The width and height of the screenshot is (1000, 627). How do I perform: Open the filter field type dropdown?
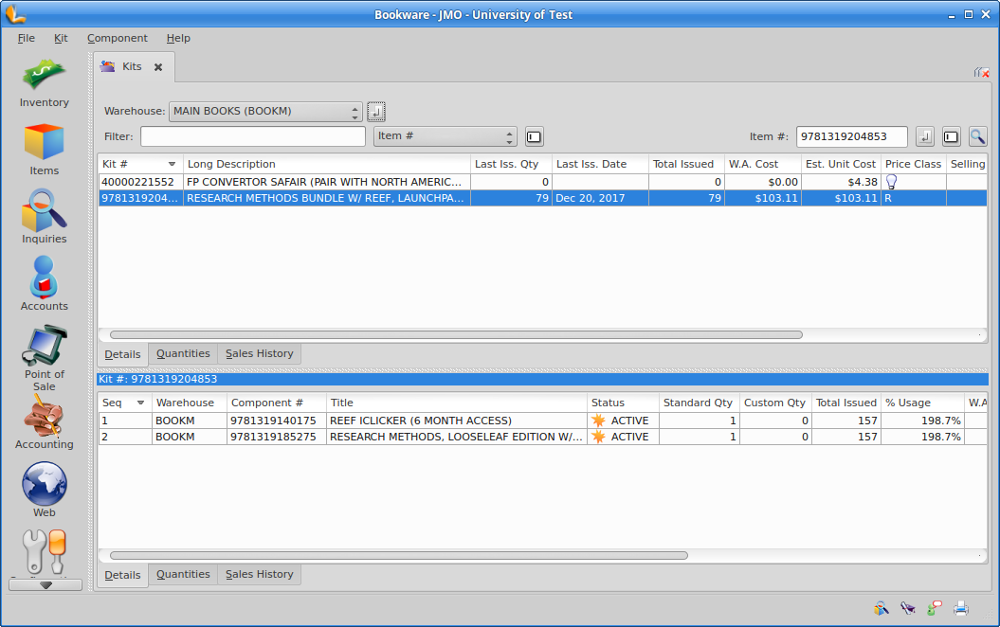[x=445, y=136]
